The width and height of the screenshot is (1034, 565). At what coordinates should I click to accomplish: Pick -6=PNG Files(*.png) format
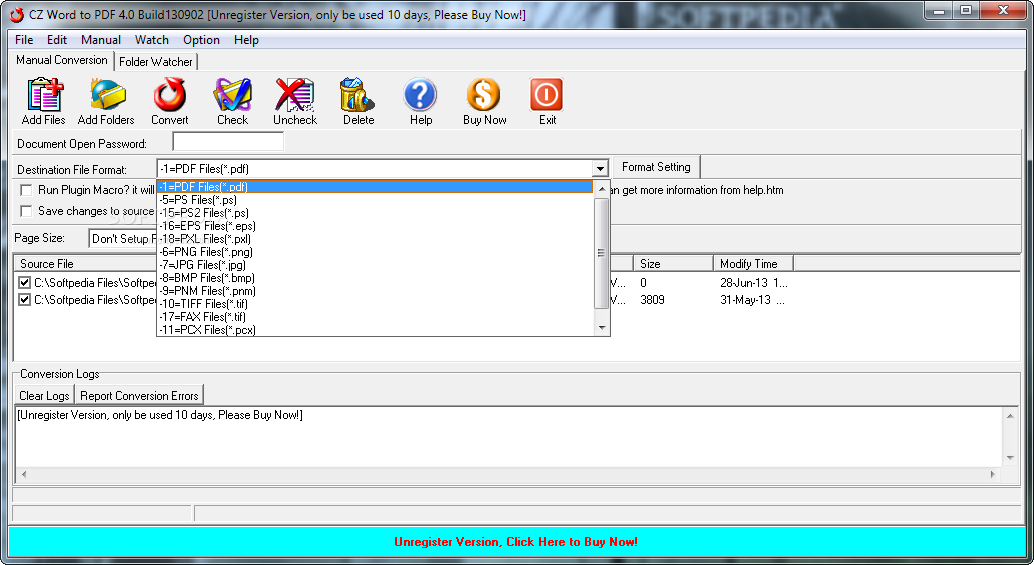click(x=375, y=252)
